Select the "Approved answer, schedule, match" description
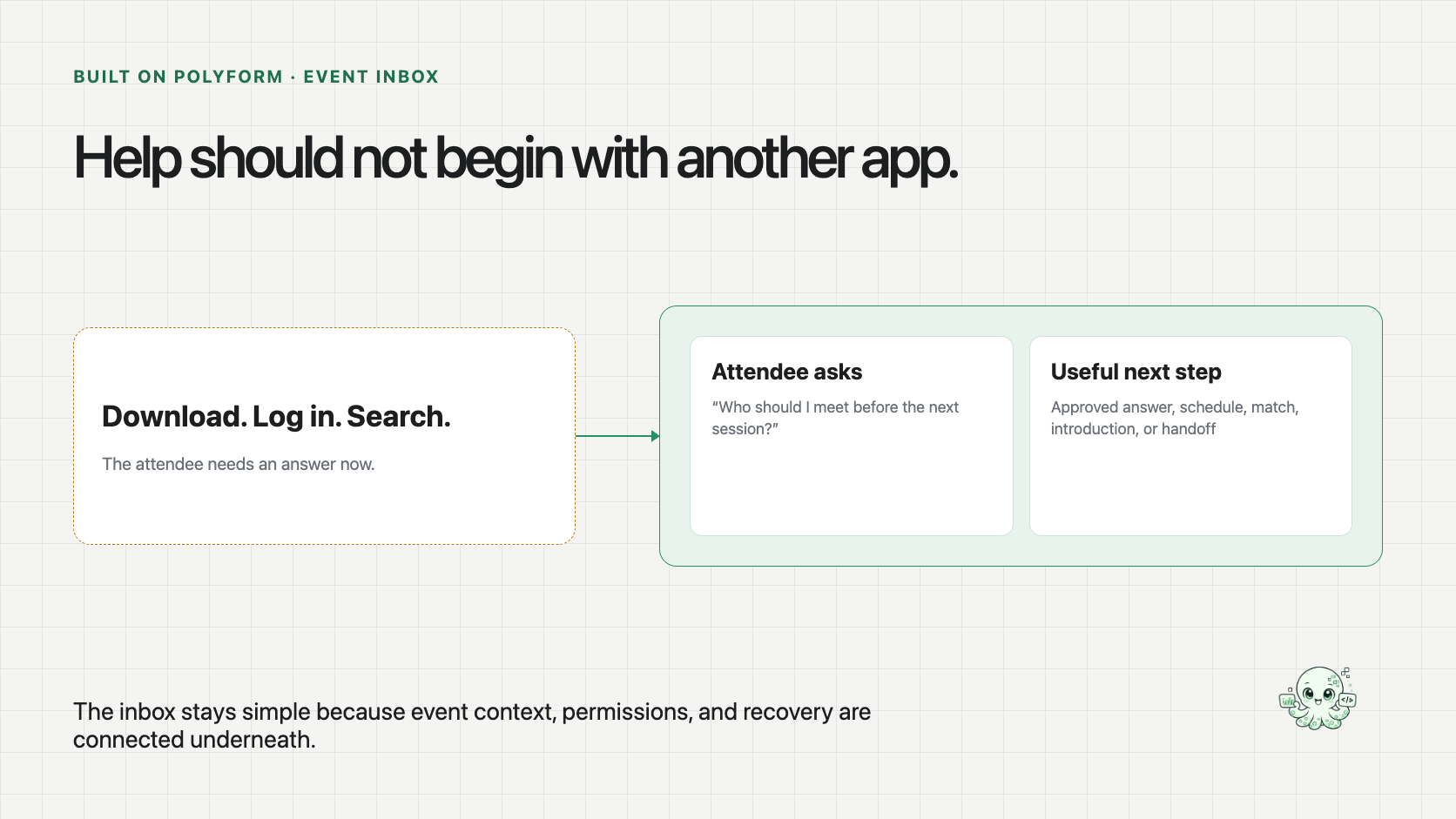Viewport: 1456px width, 819px height. pyautogui.click(x=1175, y=418)
